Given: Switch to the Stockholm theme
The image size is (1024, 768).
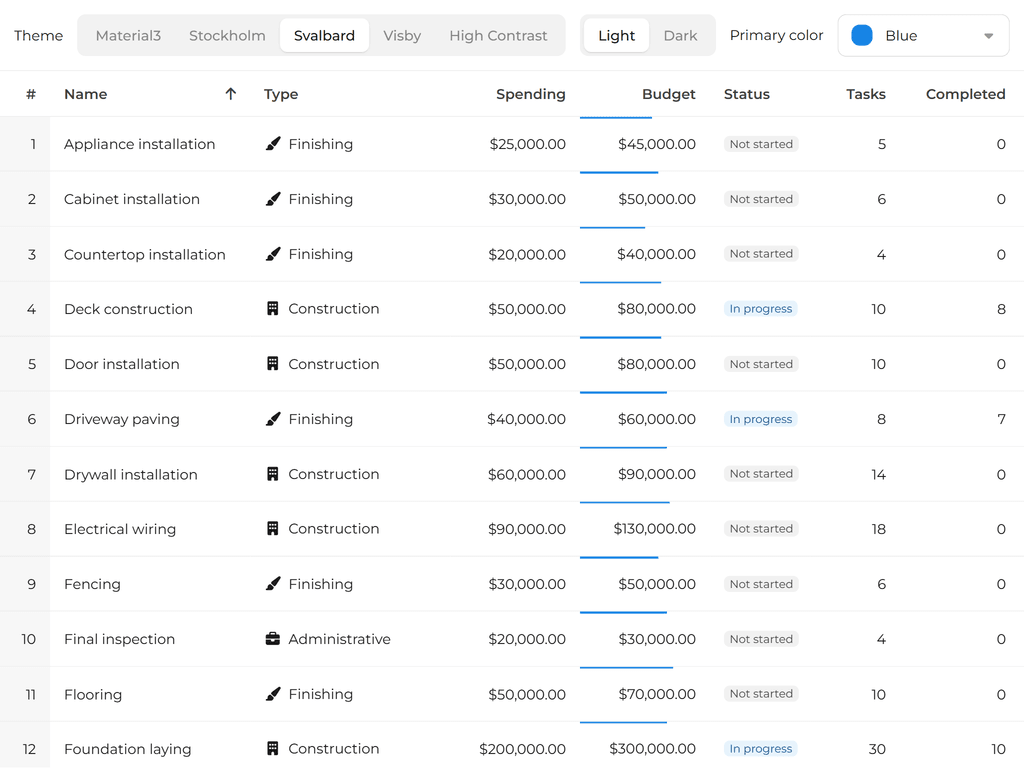Looking at the screenshot, I should pyautogui.click(x=227, y=35).
